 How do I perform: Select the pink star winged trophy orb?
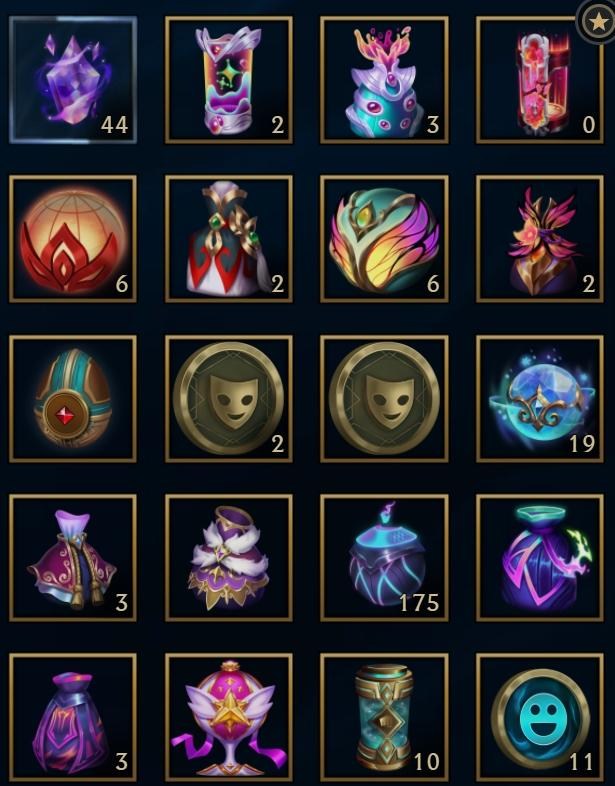229,717
